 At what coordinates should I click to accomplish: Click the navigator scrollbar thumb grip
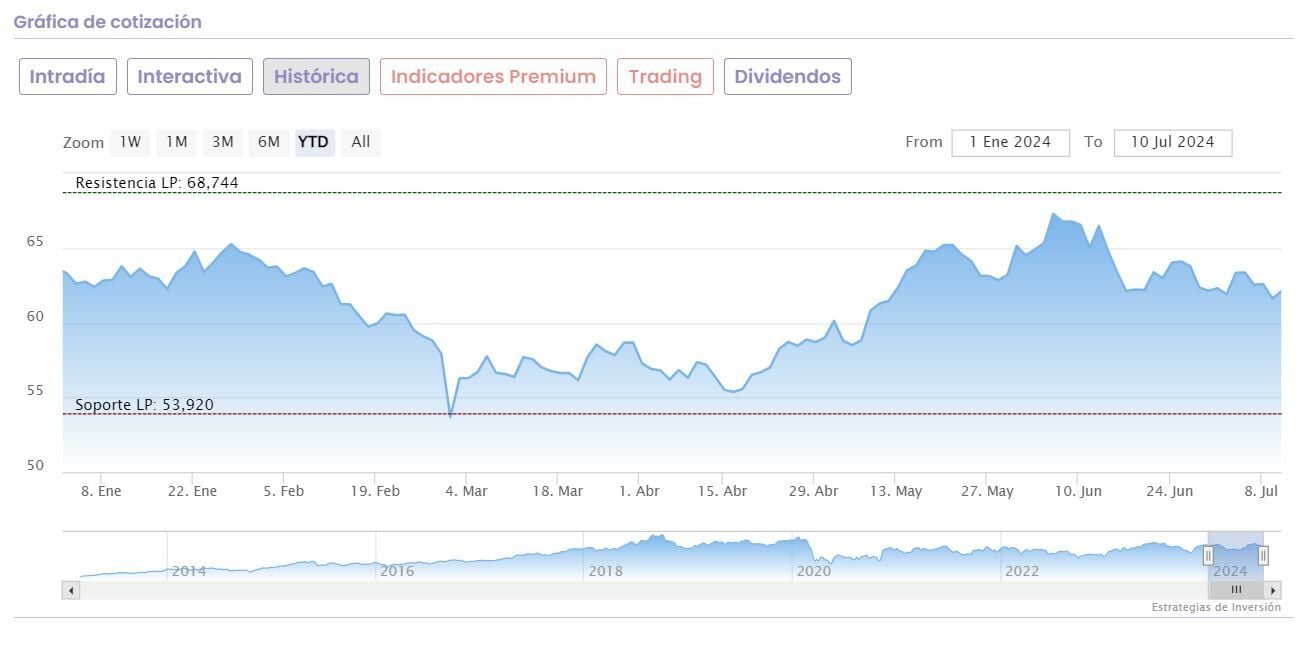pos(1236,590)
